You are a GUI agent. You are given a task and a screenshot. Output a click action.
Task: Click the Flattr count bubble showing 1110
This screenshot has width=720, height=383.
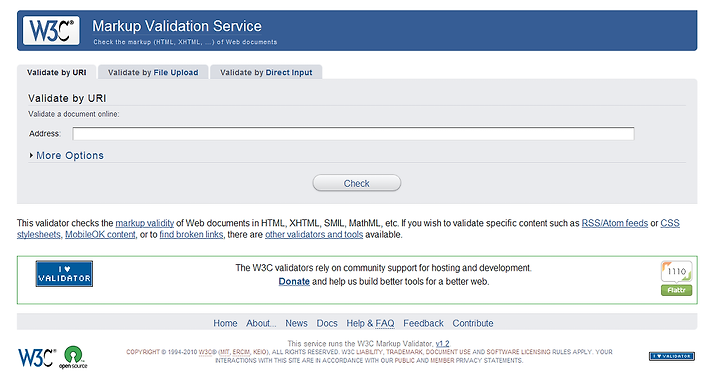(x=676, y=272)
